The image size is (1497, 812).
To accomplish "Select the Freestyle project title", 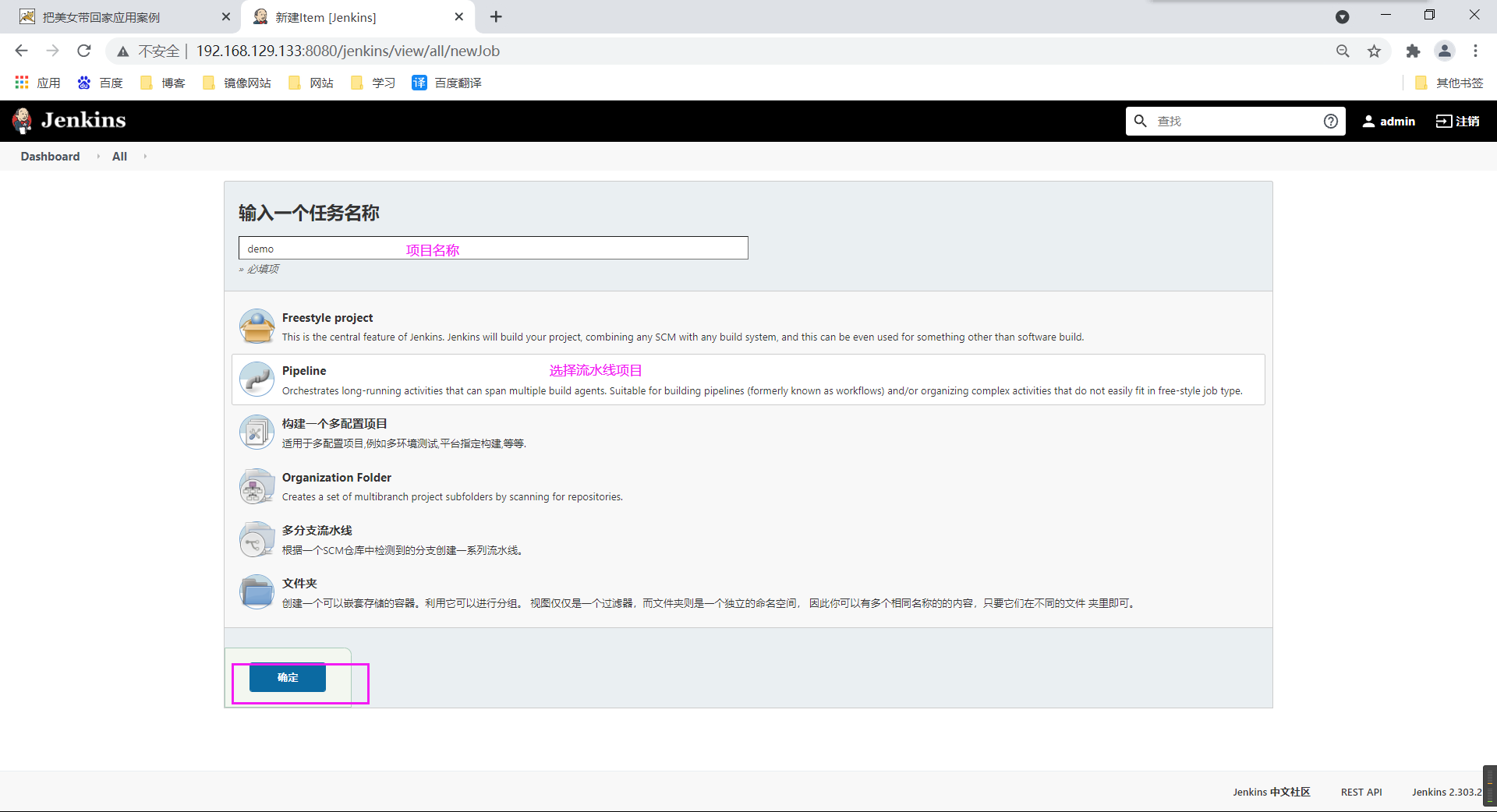I will (327, 318).
